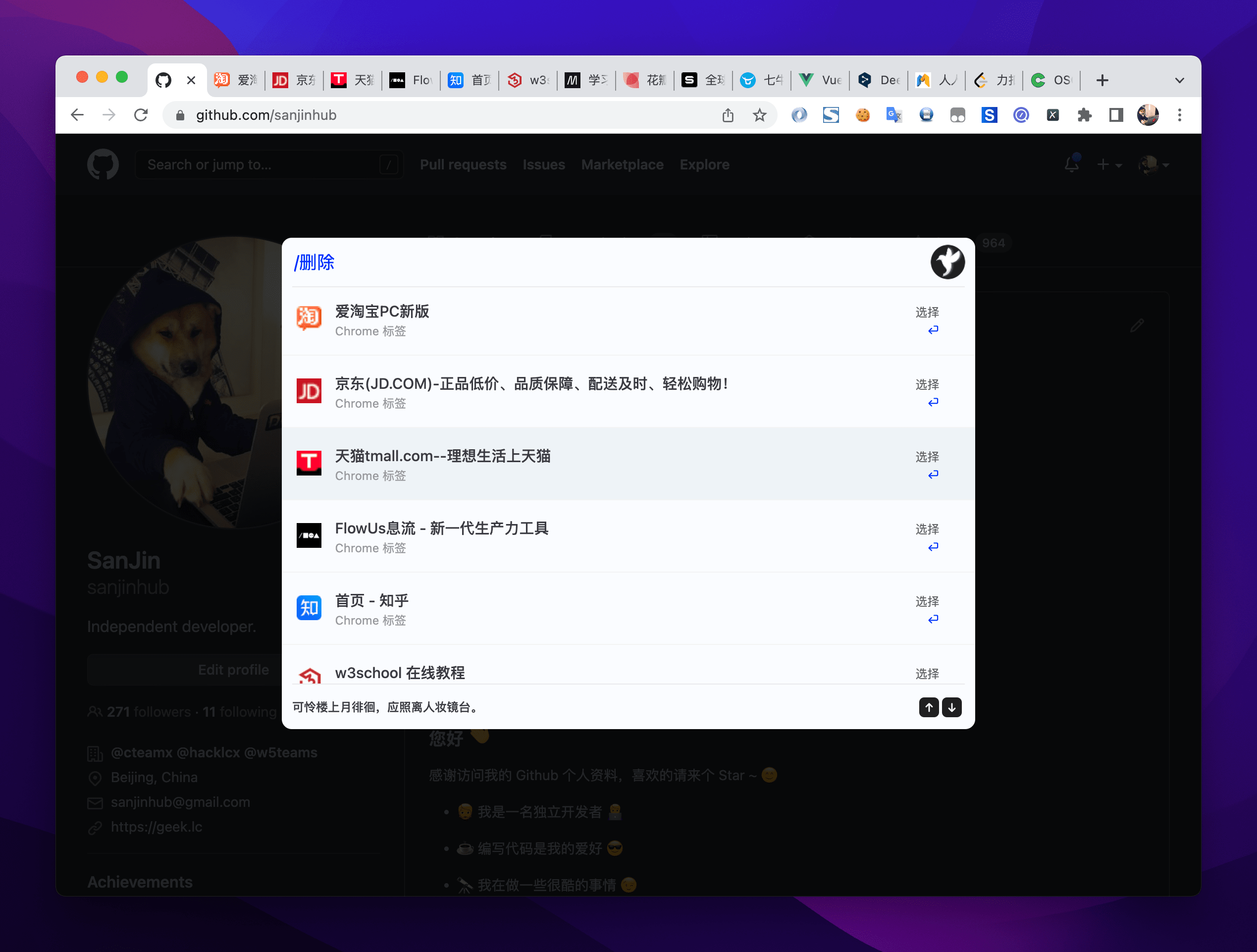Switch to the 京东 JD browser tab
Viewport: 1257px width, 952px height.
tap(294, 80)
